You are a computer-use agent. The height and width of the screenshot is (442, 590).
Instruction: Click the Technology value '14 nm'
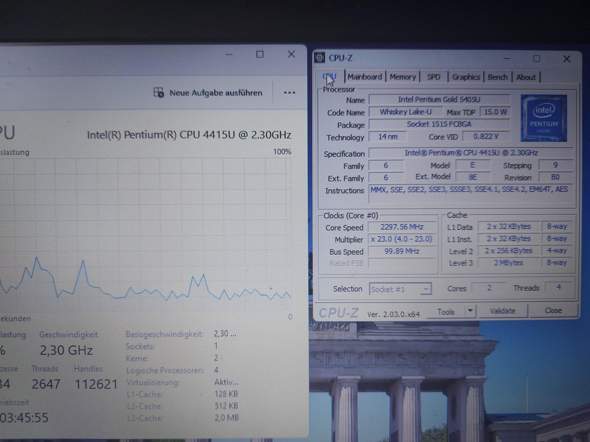coord(388,137)
